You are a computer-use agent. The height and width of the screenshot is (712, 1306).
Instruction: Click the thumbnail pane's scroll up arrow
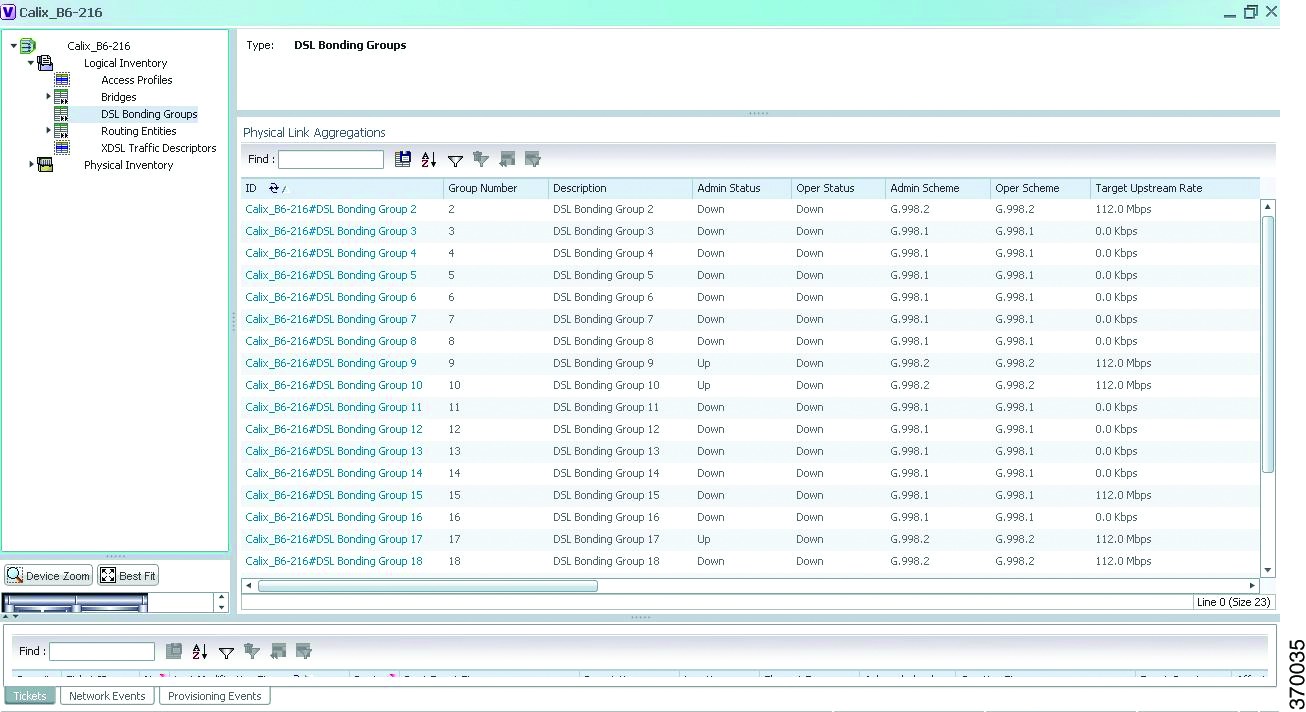(222, 598)
